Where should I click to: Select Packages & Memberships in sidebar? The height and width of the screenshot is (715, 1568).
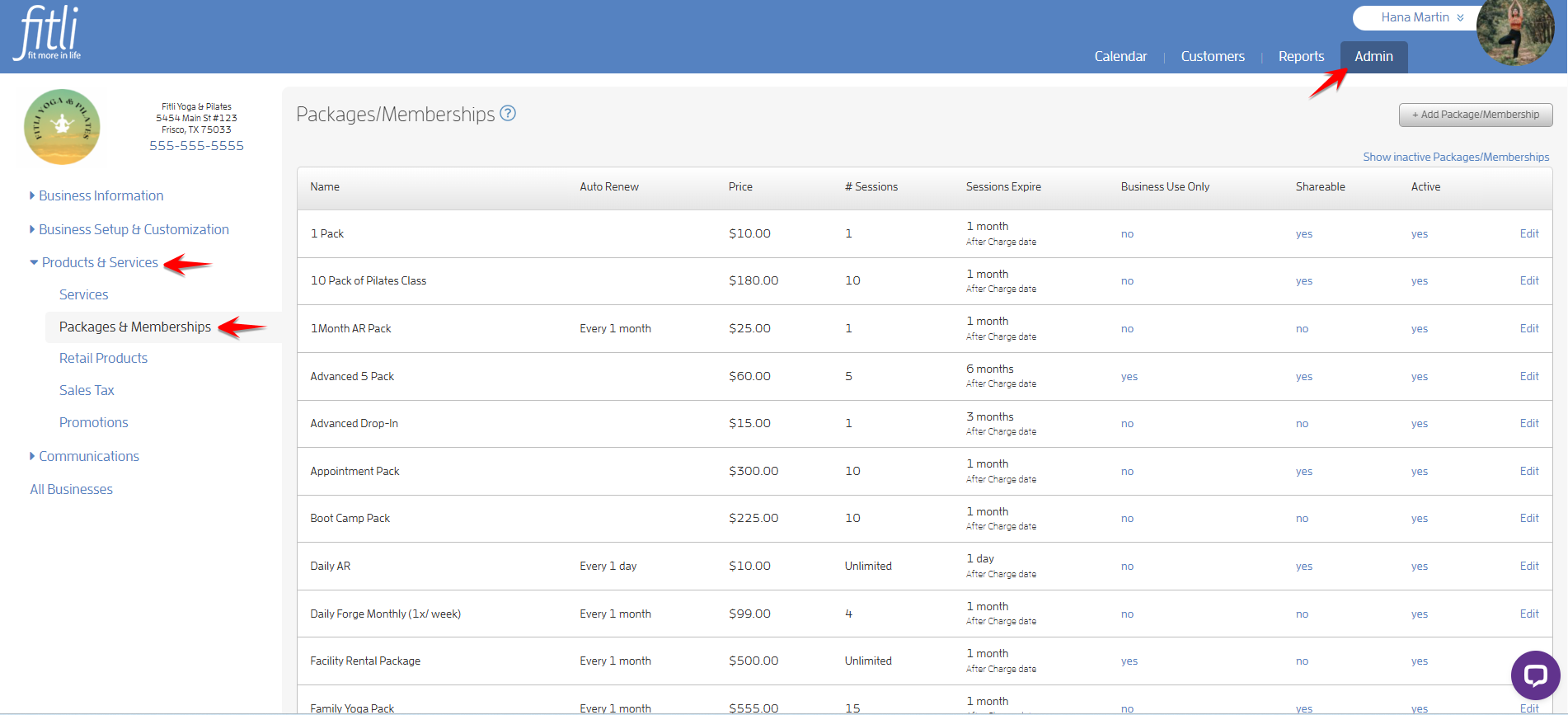point(135,327)
